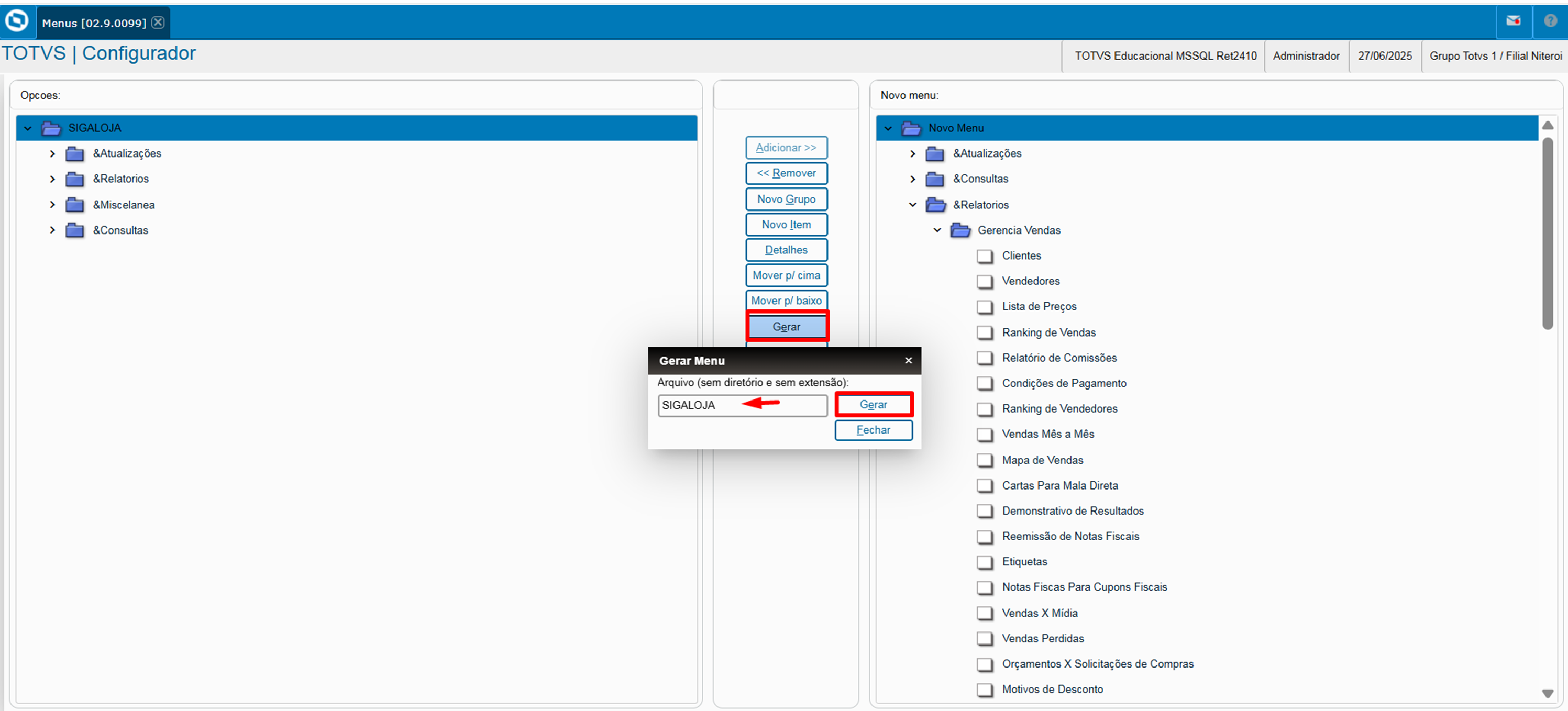Click the right panel &Consultas folder icon

935,180
